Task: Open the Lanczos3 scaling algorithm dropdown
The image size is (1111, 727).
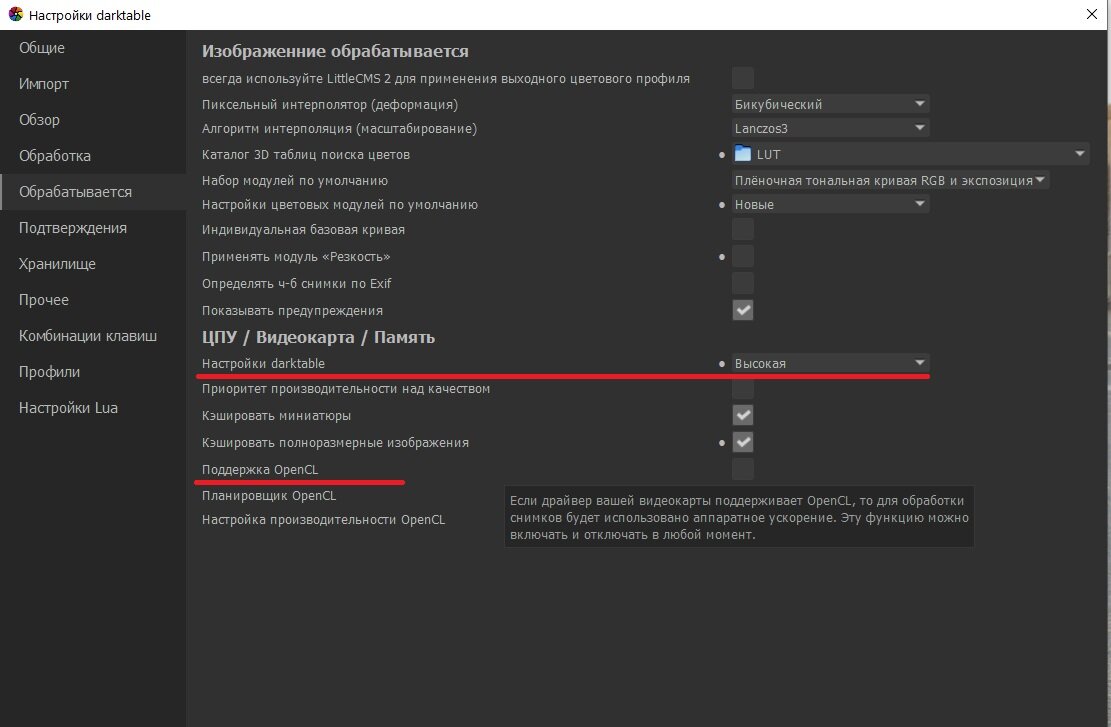Action: click(830, 128)
